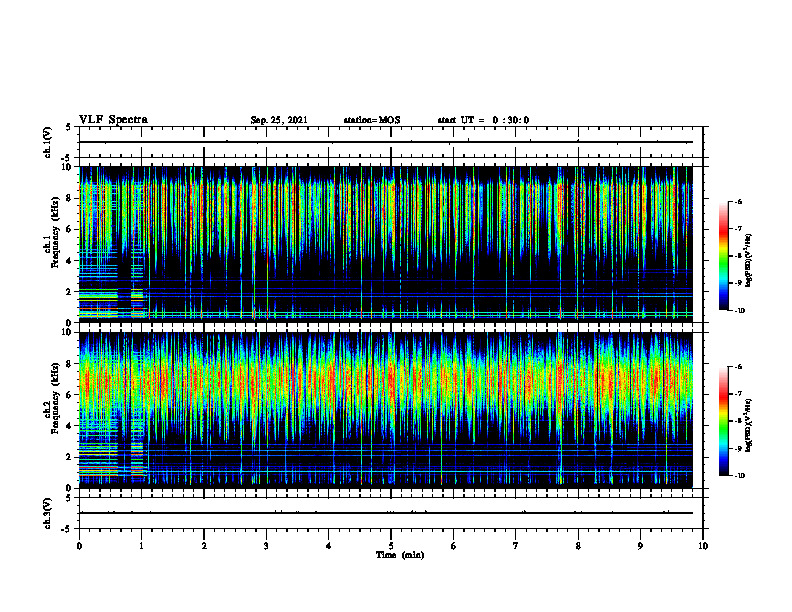This screenshot has width=792, height=612.
Task: Click the ch.3 voltage waveform trace
Action: tap(386, 513)
